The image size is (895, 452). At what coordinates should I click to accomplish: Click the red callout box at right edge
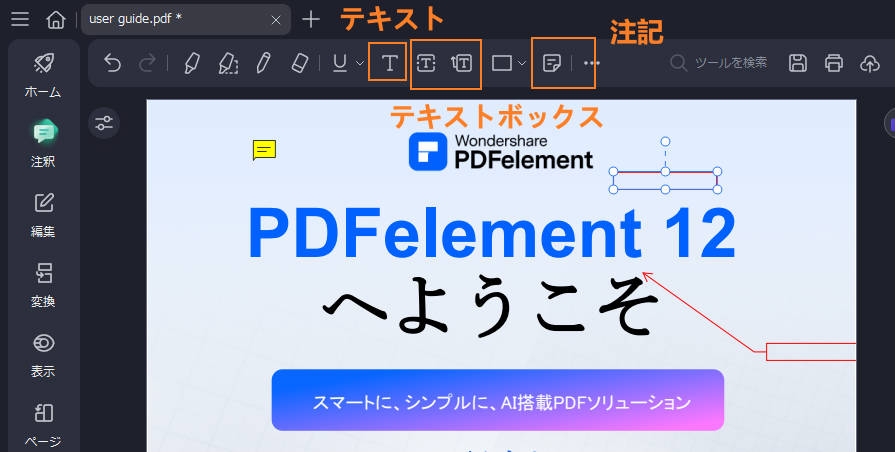pos(811,352)
